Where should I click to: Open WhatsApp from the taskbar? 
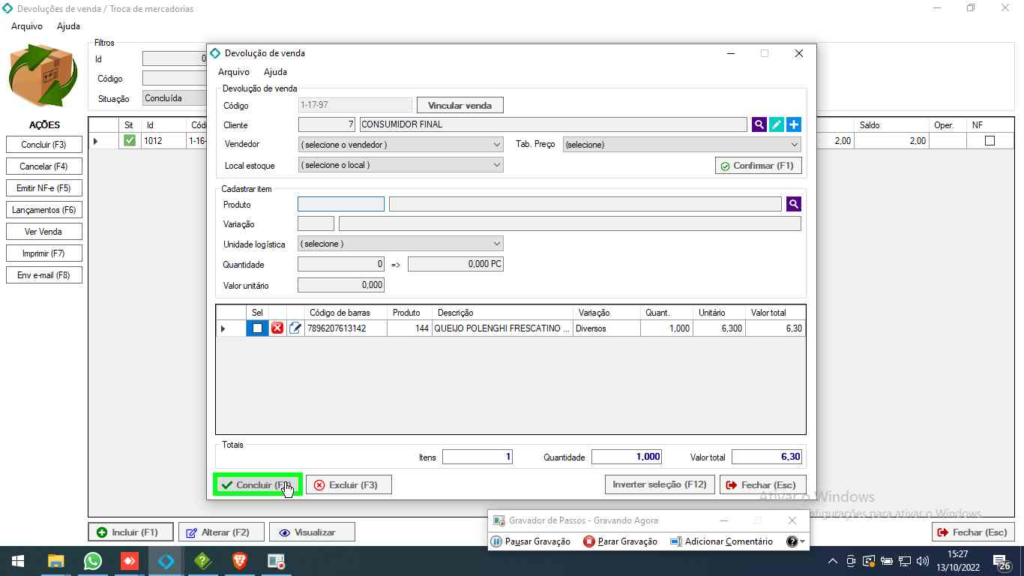click(x=93, y=561)
